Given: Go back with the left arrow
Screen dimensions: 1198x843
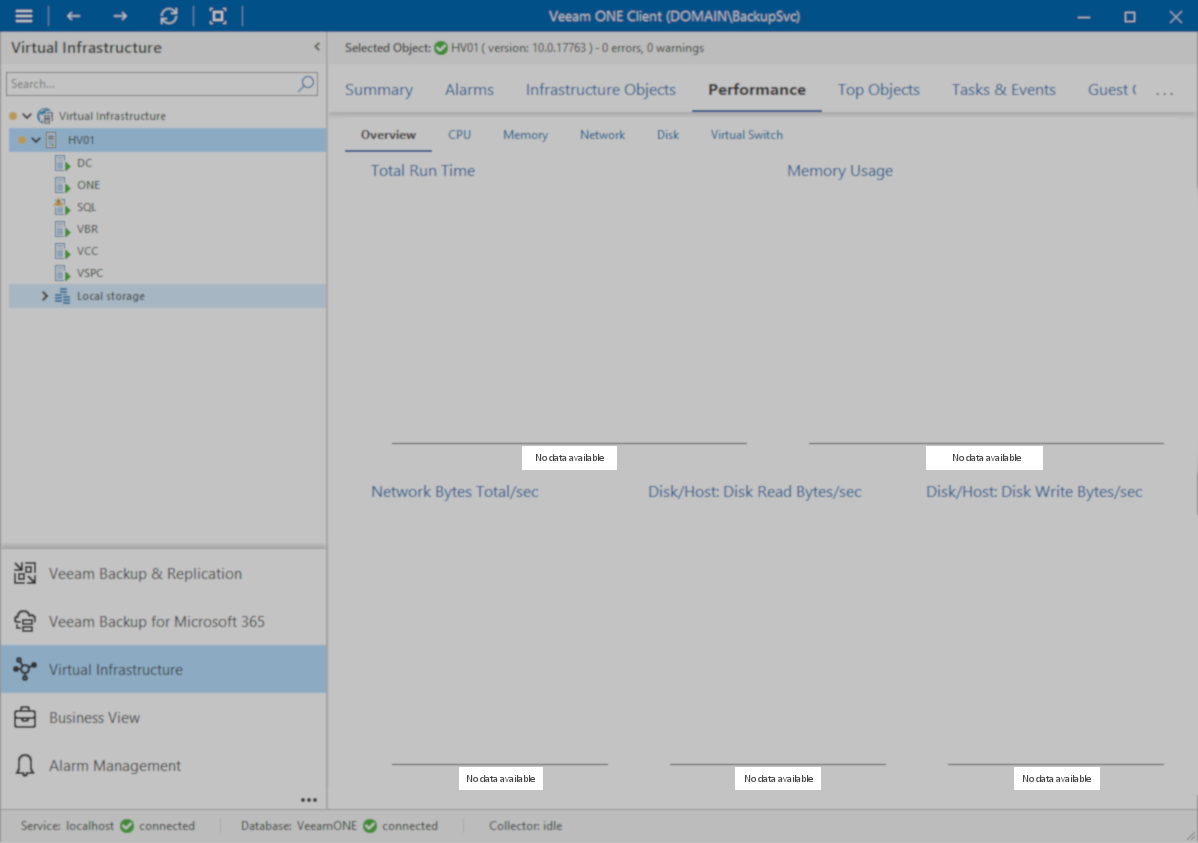Looking at the screenshot, I should click(73, 16).
